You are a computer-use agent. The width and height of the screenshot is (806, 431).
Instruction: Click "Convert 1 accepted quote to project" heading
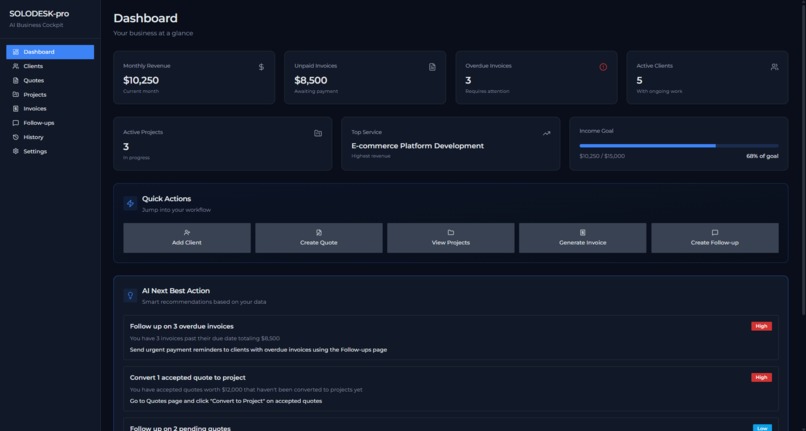[188, 378]
